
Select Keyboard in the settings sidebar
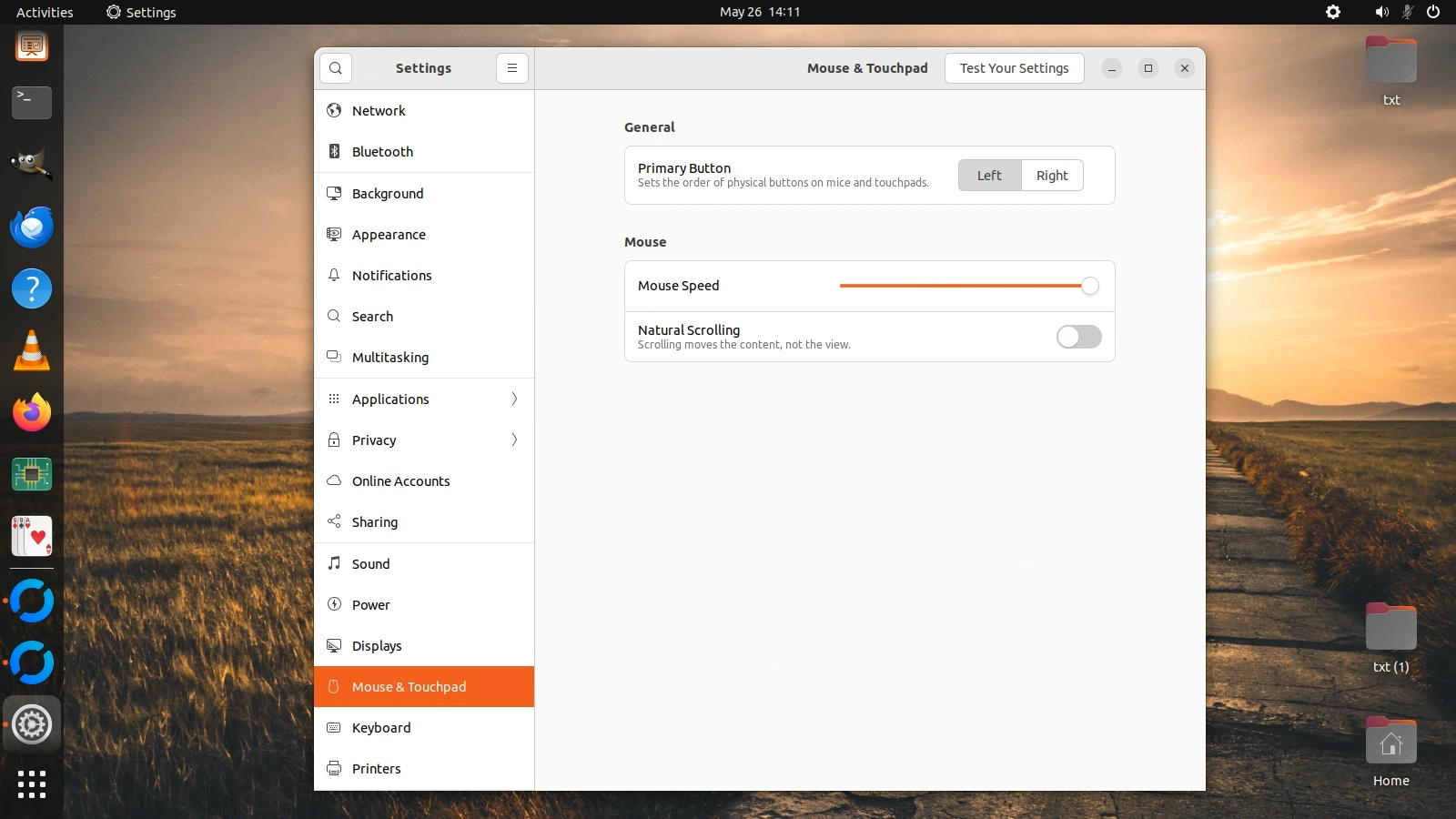[x=381, y=727]
